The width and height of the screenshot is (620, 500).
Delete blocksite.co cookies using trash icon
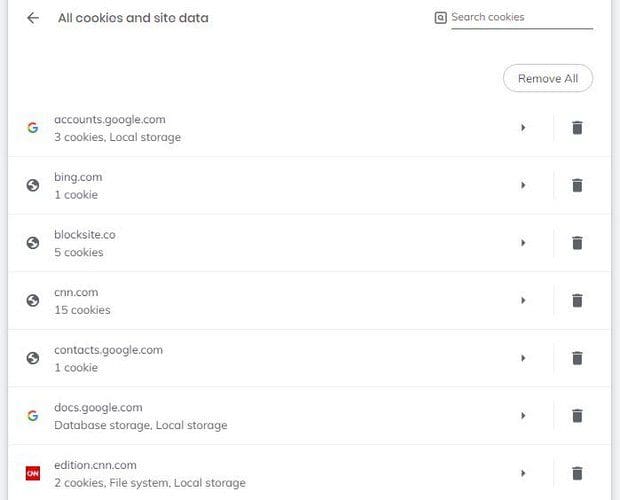tap(577, 243)
